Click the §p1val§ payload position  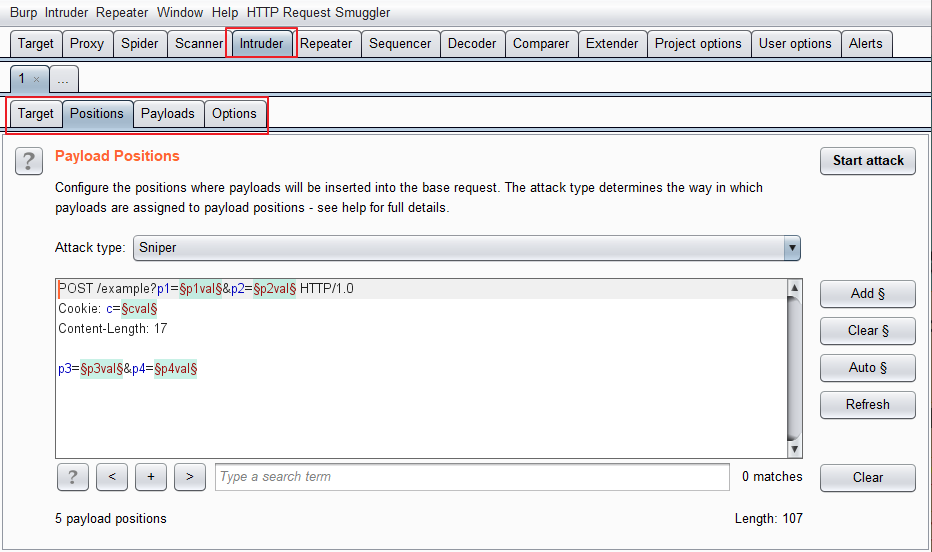(x=200, y=289)
